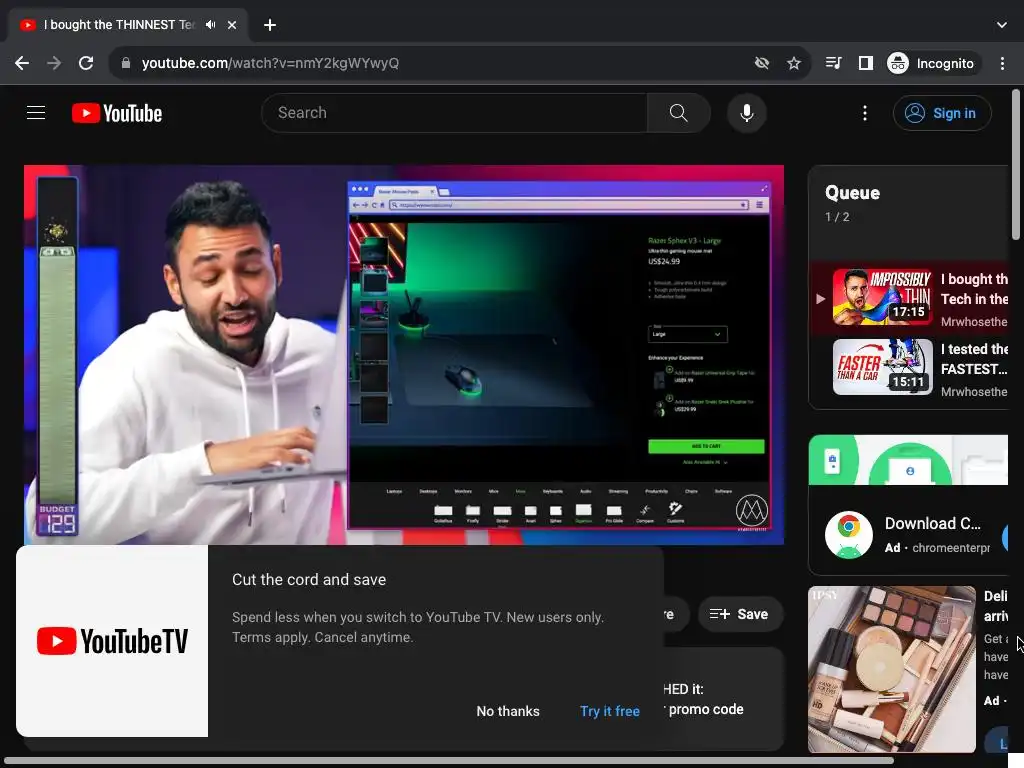Open the YouTube hamburger guide menu

[x=36, y=113]
